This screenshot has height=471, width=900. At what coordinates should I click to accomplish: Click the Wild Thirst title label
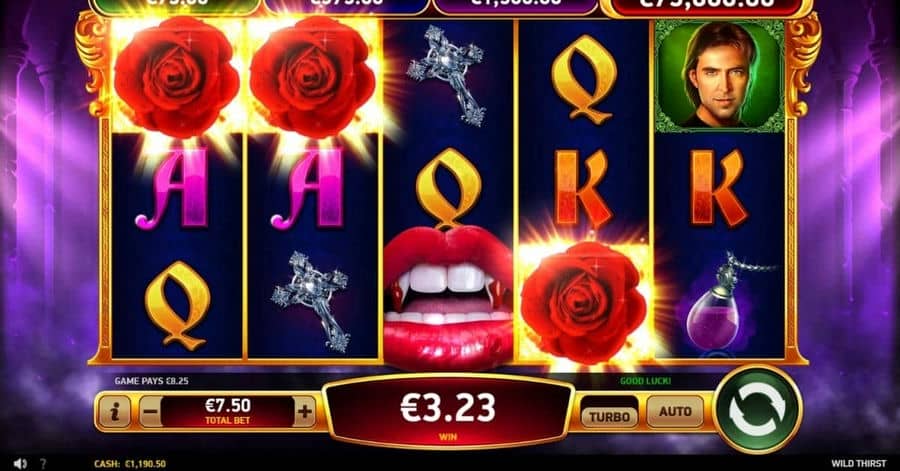click(x=858, y=464)
